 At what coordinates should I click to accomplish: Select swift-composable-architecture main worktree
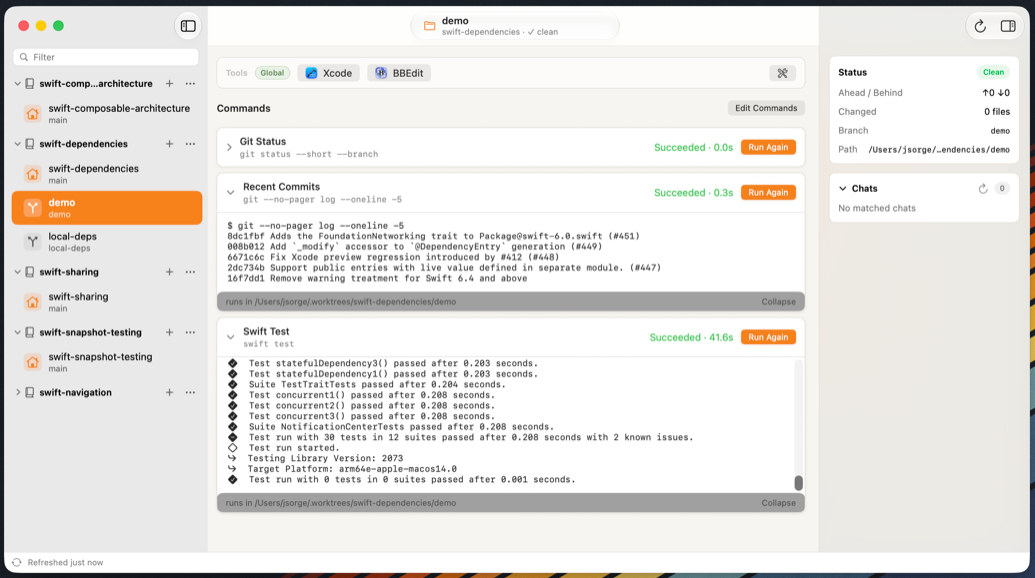tap(107, 113)
